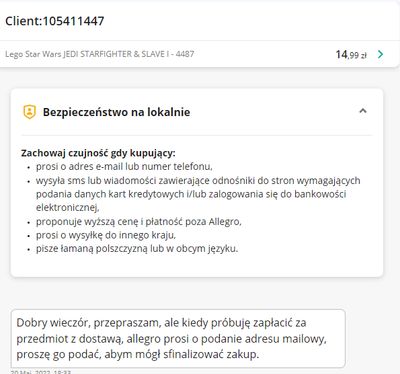Click bullet 'prosi o wysyłkę do innego kraju'
The image size is (400, 374).
[x=106, y=235]
